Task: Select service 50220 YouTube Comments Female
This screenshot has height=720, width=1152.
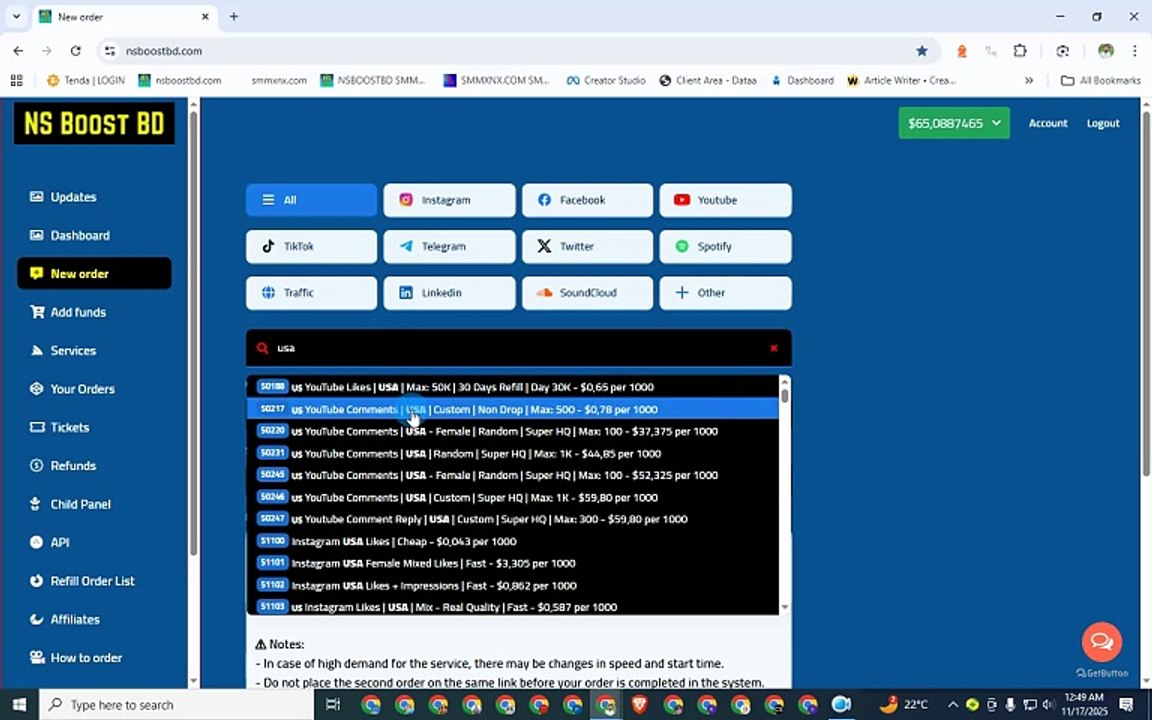Action: [513, 431]
